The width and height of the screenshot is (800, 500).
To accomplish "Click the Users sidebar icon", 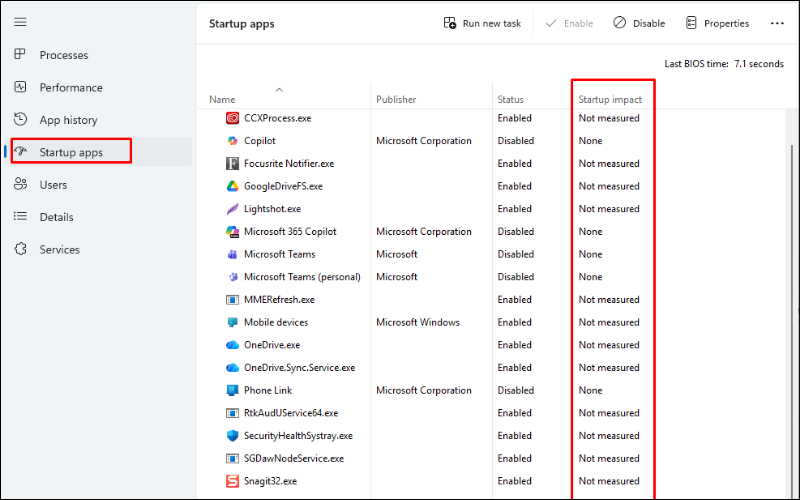I will [20, 185].
